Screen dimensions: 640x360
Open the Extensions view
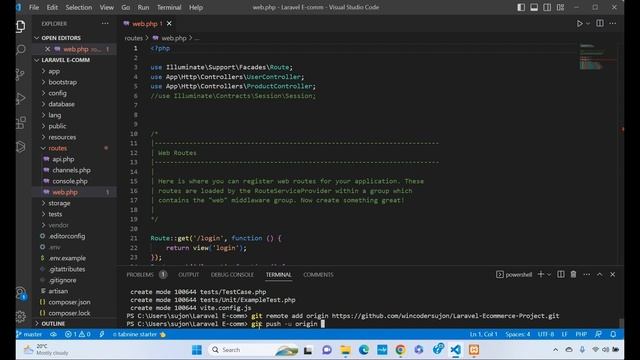tap(21, 122)
